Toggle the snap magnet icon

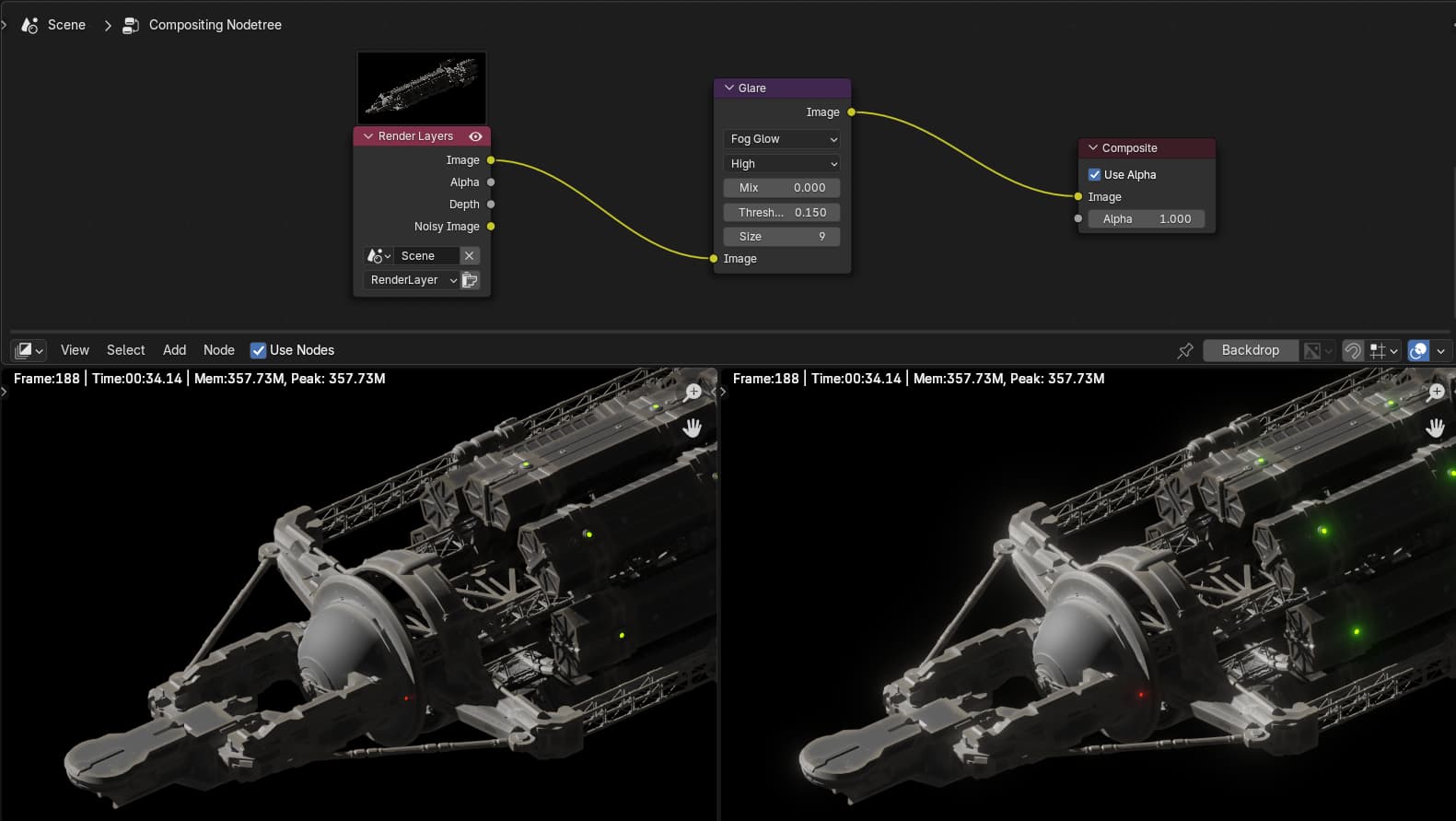(x=1352, y=350)
